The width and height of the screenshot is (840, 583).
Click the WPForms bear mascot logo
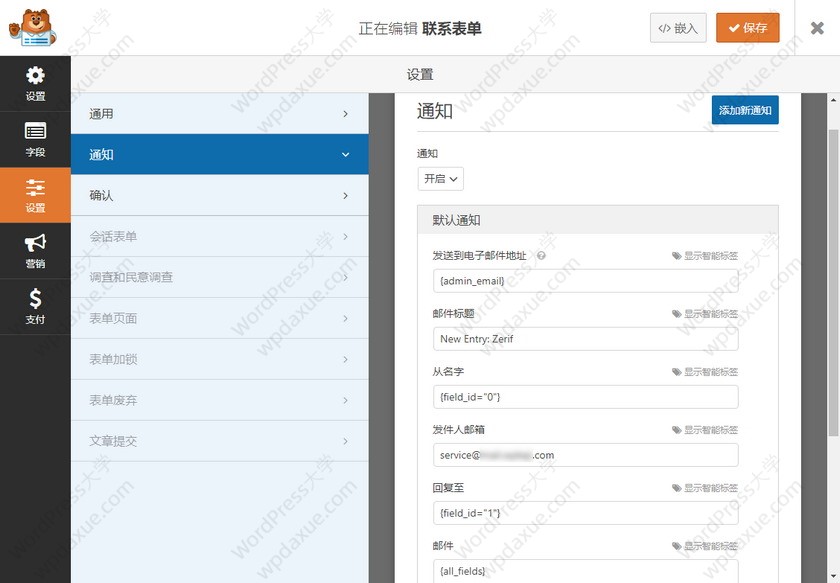[x=33, y=28]
